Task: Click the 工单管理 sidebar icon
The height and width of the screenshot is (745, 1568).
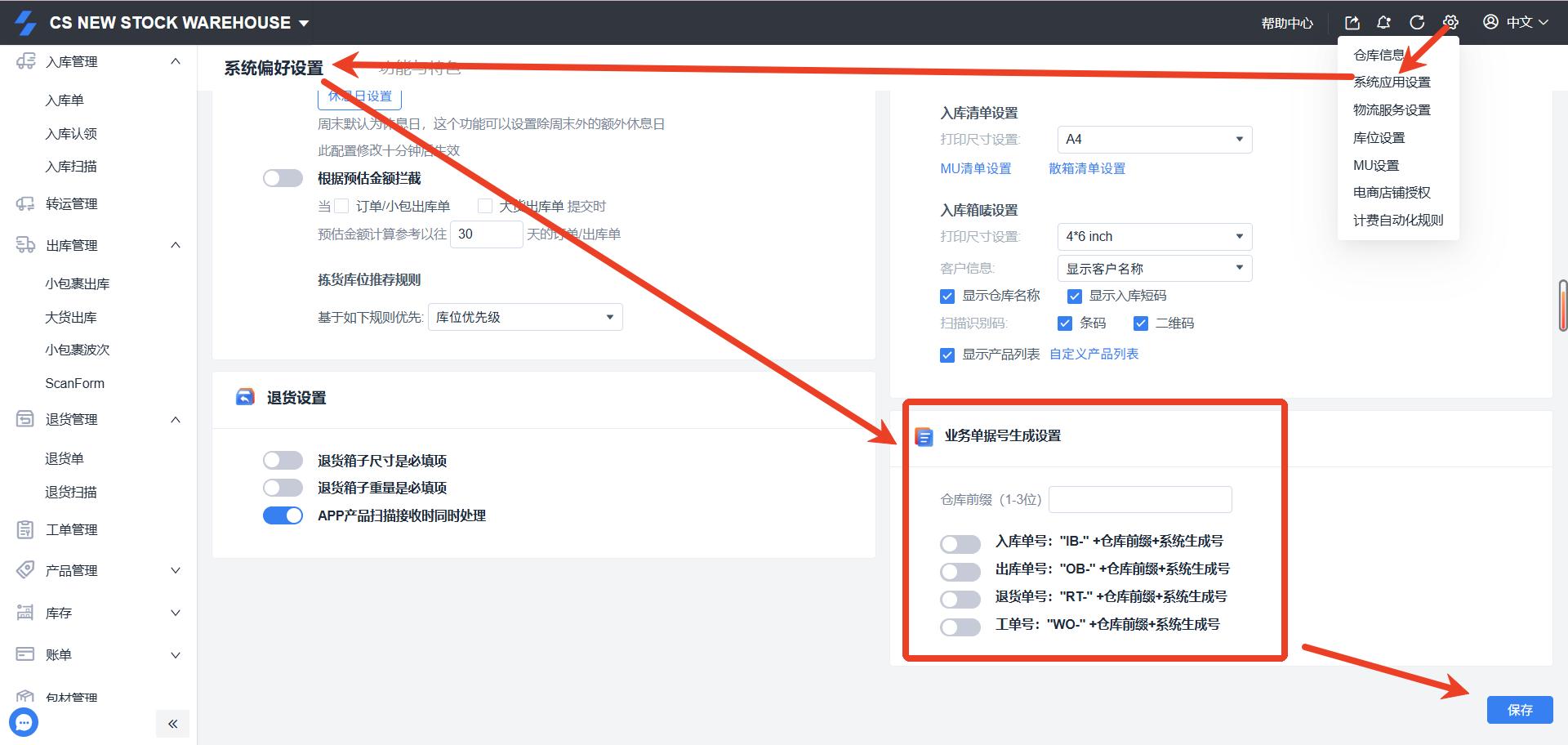Action: [25, 529]
